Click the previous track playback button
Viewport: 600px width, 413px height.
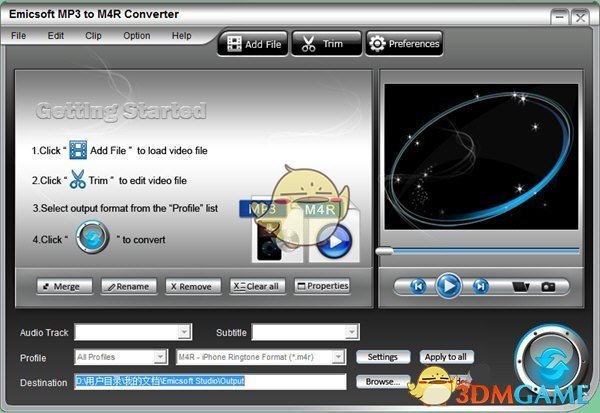point(418,286)
